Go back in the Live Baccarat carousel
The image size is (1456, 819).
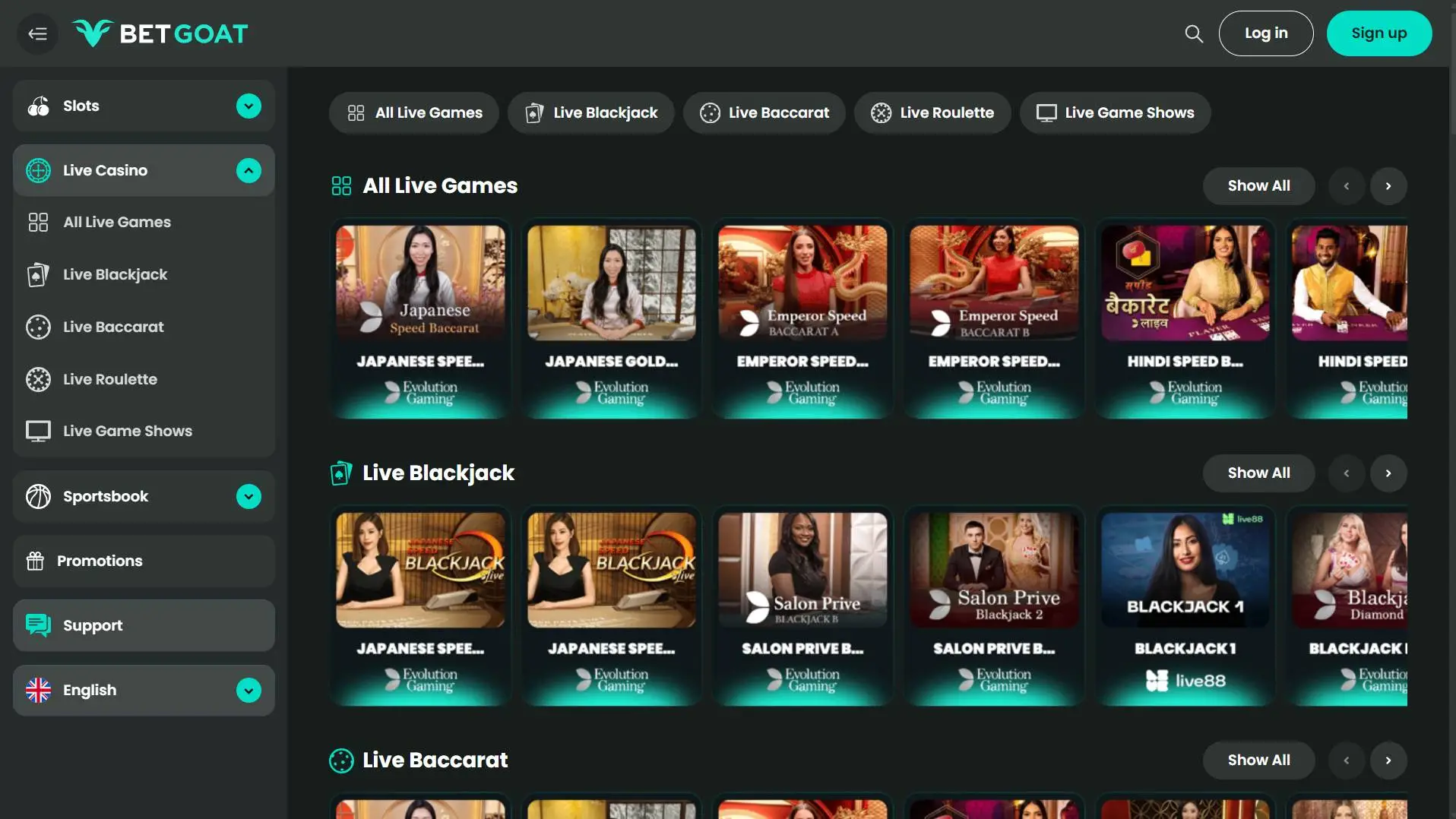pos(1347,760)
